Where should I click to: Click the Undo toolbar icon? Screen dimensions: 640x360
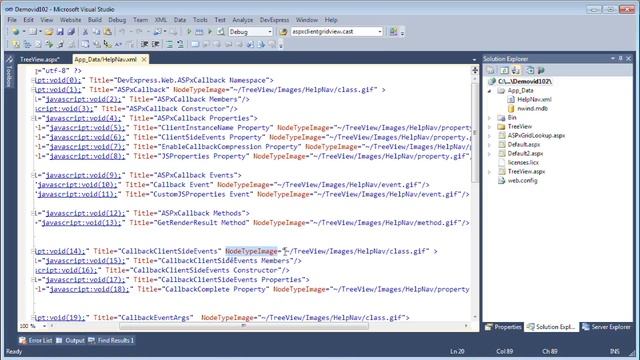[x=122, y=31]
